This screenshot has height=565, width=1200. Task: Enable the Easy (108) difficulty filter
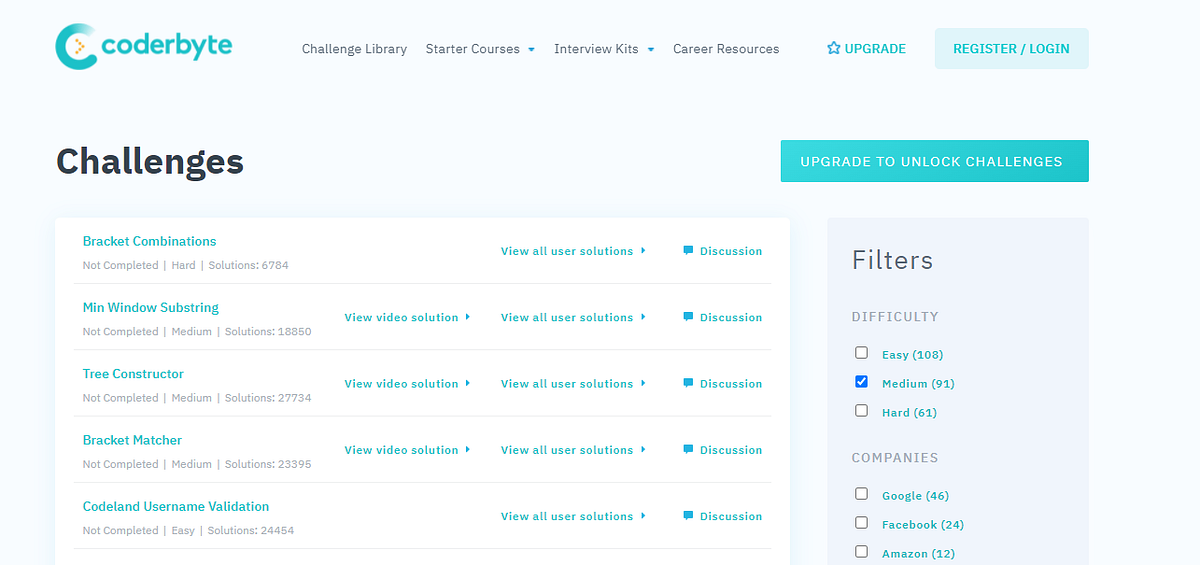pos(861,353)
